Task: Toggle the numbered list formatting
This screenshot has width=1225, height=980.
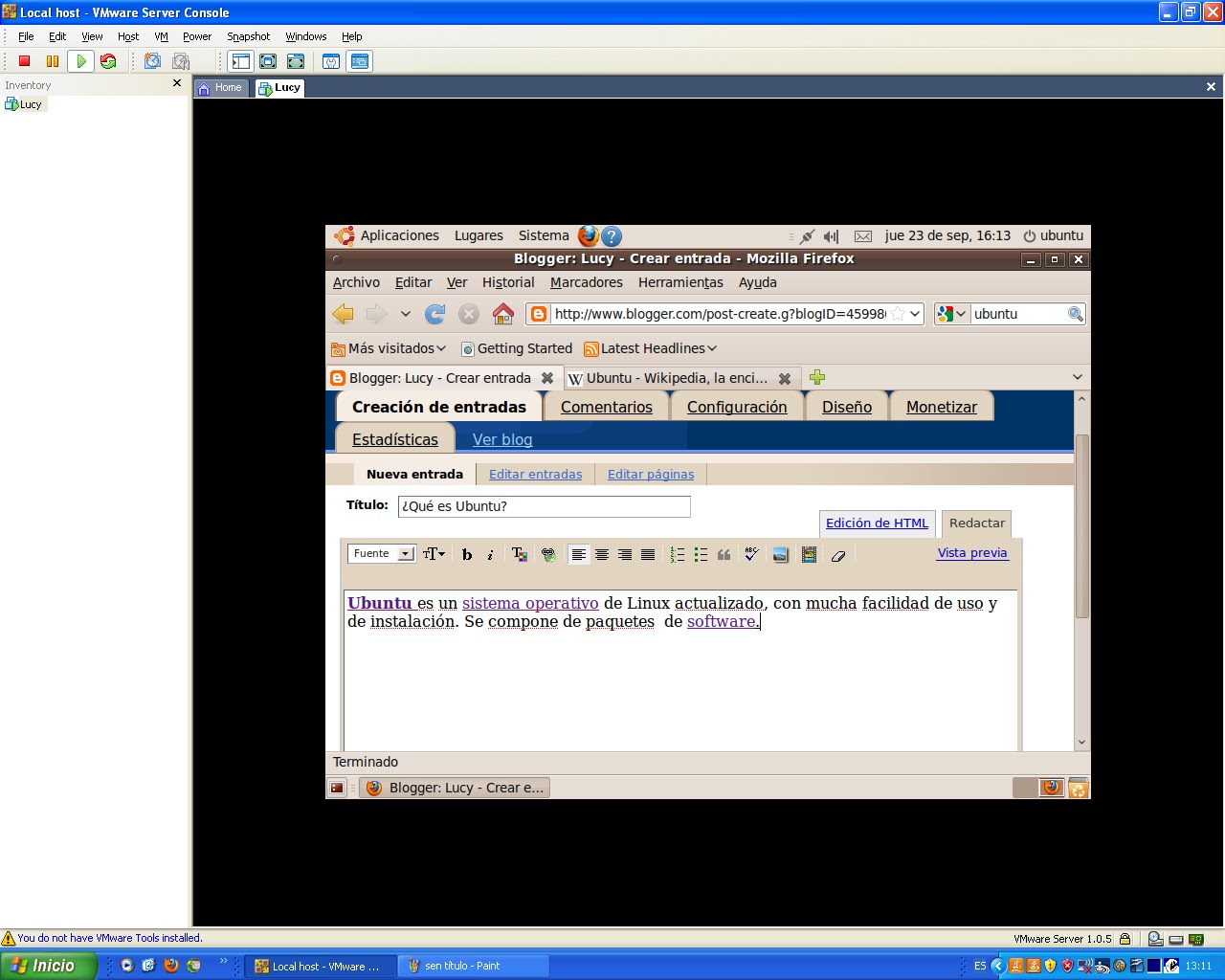Action: (x=678, y=554)
